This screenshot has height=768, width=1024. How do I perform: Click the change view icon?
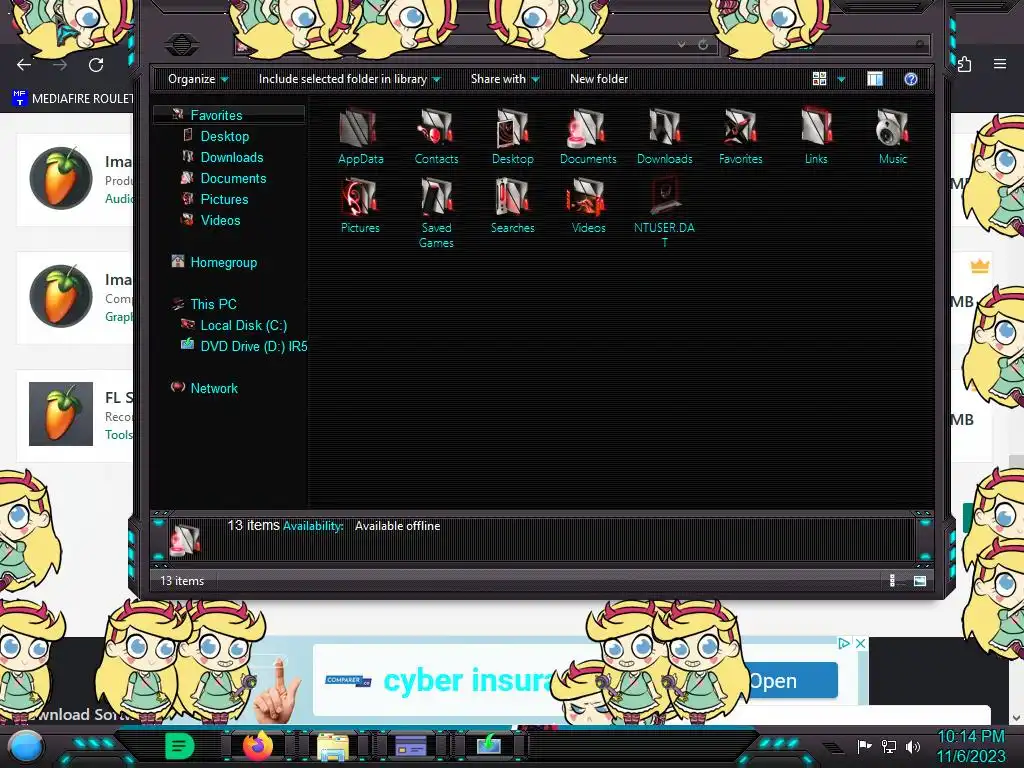click(x=819, y=79)
